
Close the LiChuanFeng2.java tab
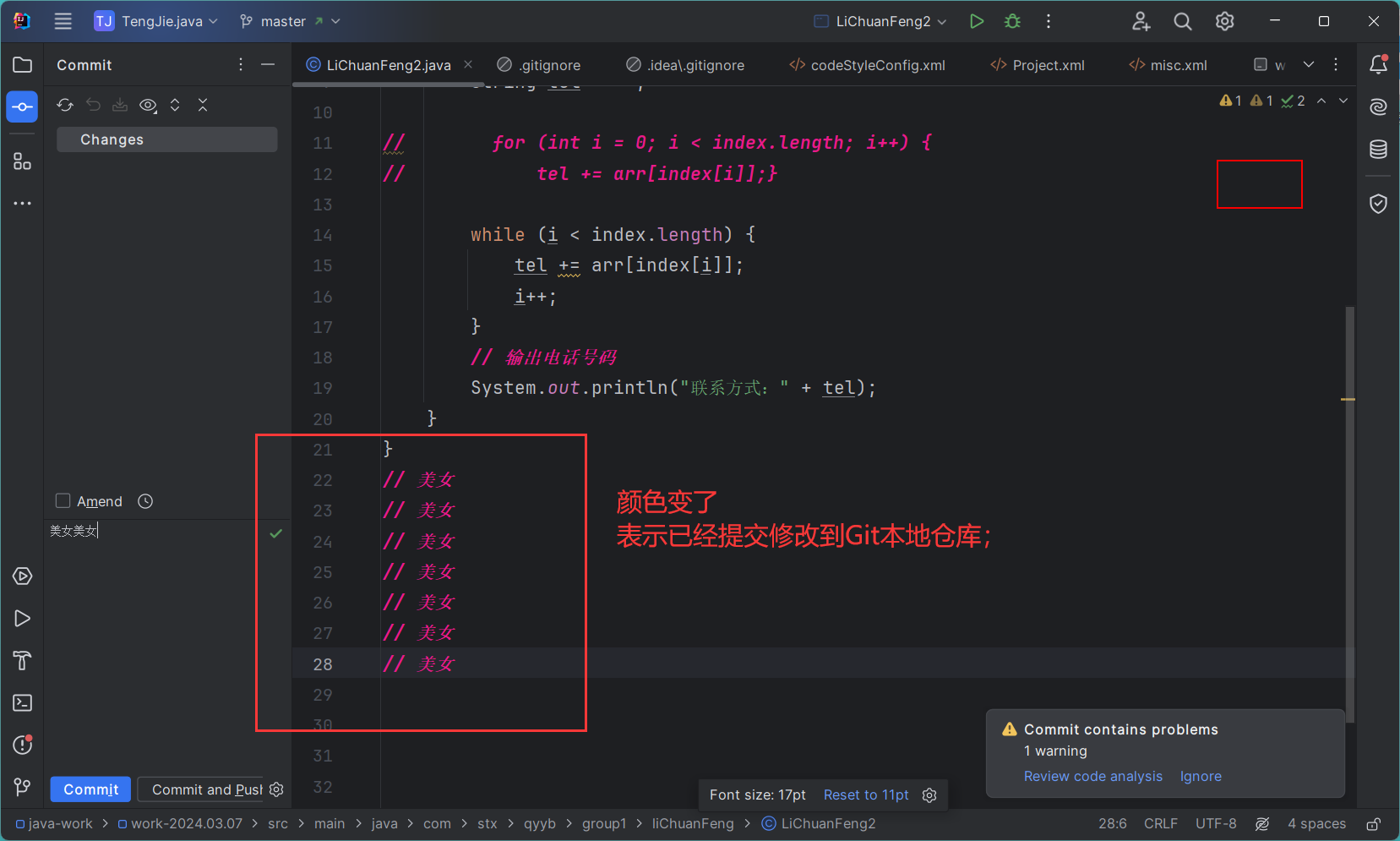468,64
